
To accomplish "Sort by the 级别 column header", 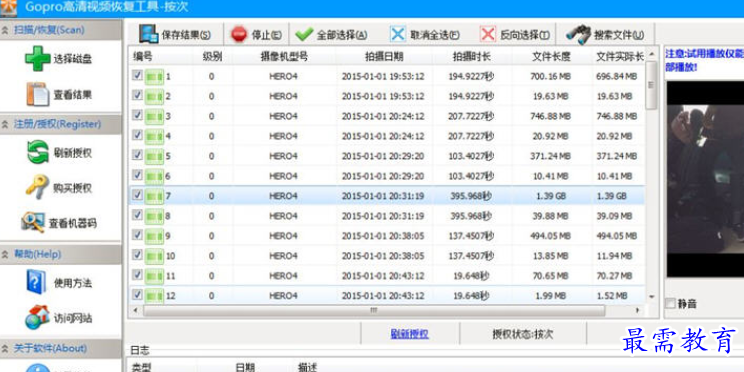I will [x=212, y=56].
